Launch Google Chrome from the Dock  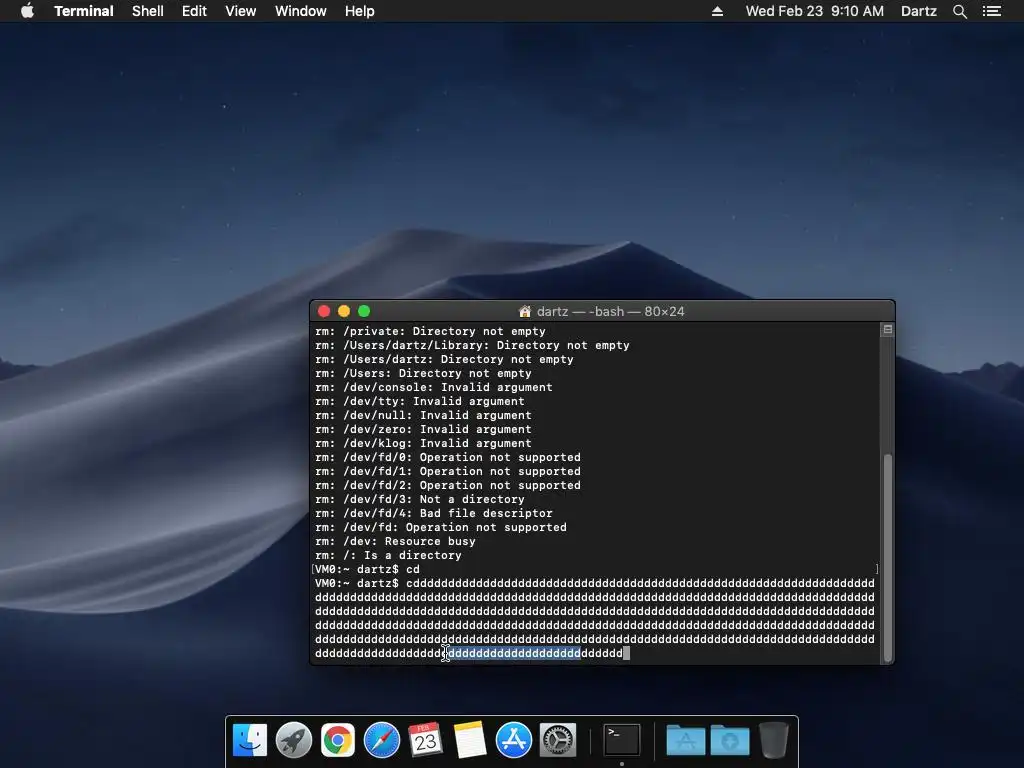coord(338,741)
